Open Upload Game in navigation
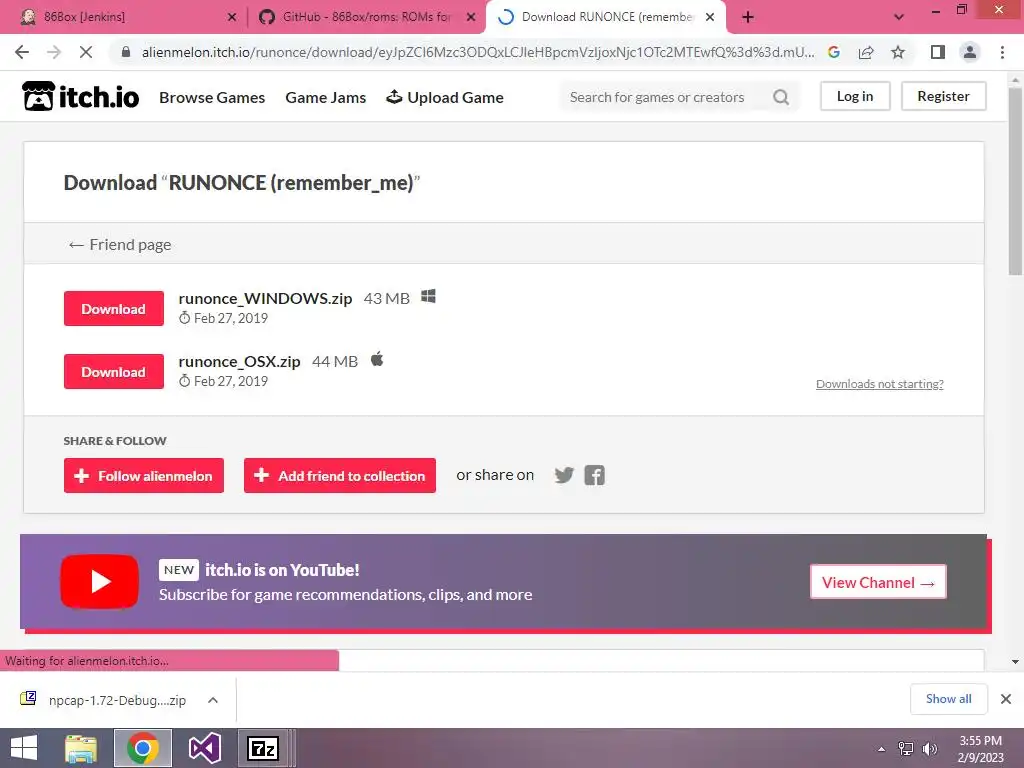This screenshot has width=1024, height=768. 445,97
